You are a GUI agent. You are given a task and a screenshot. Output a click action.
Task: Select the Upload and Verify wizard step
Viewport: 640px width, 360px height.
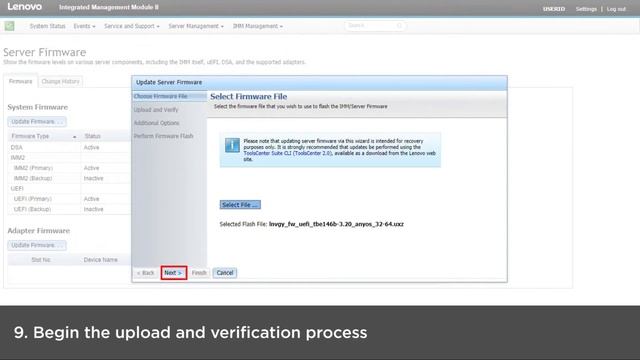tap(156, 110)
